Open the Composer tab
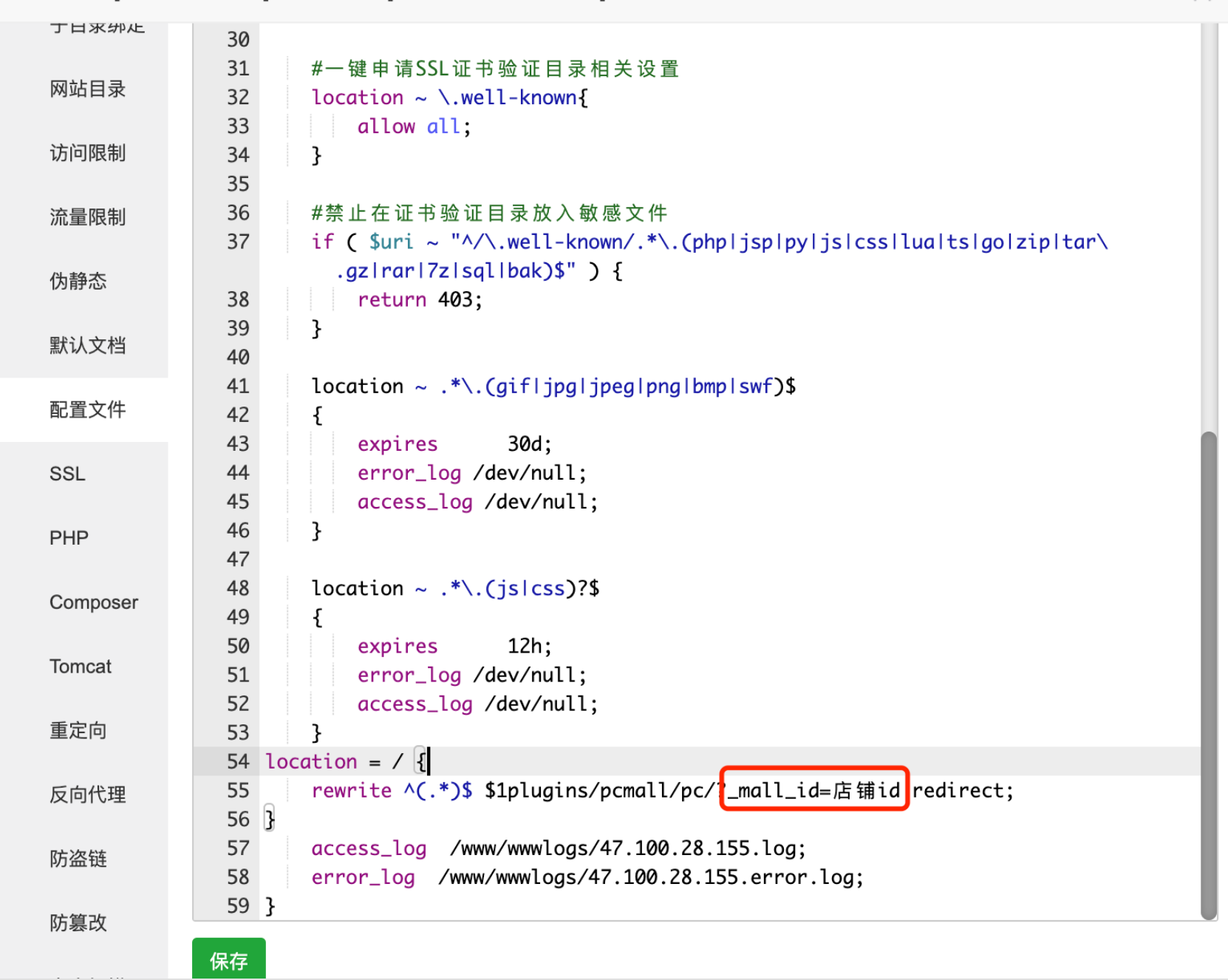 [94, 602]
